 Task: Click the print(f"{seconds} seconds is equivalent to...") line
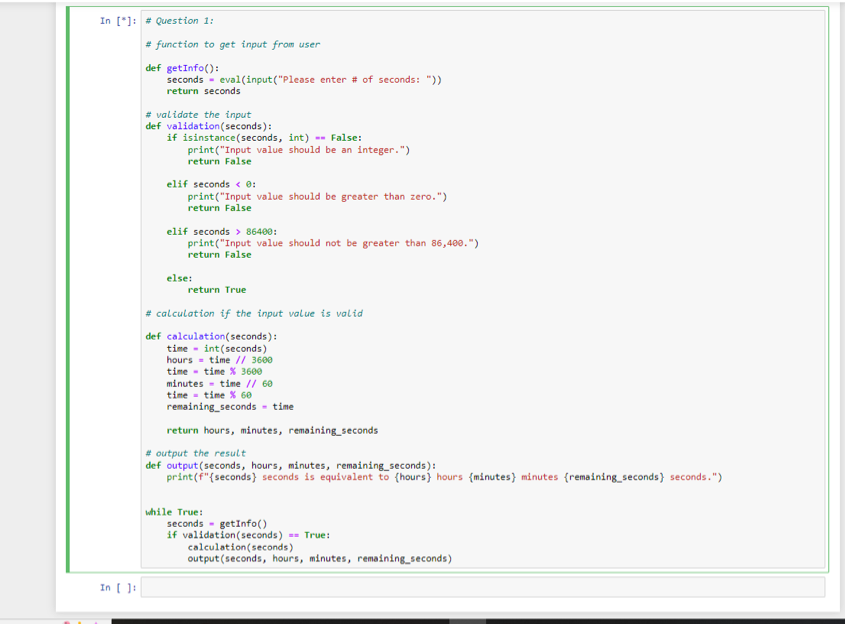pyautogui.click(x=444, y=477)
